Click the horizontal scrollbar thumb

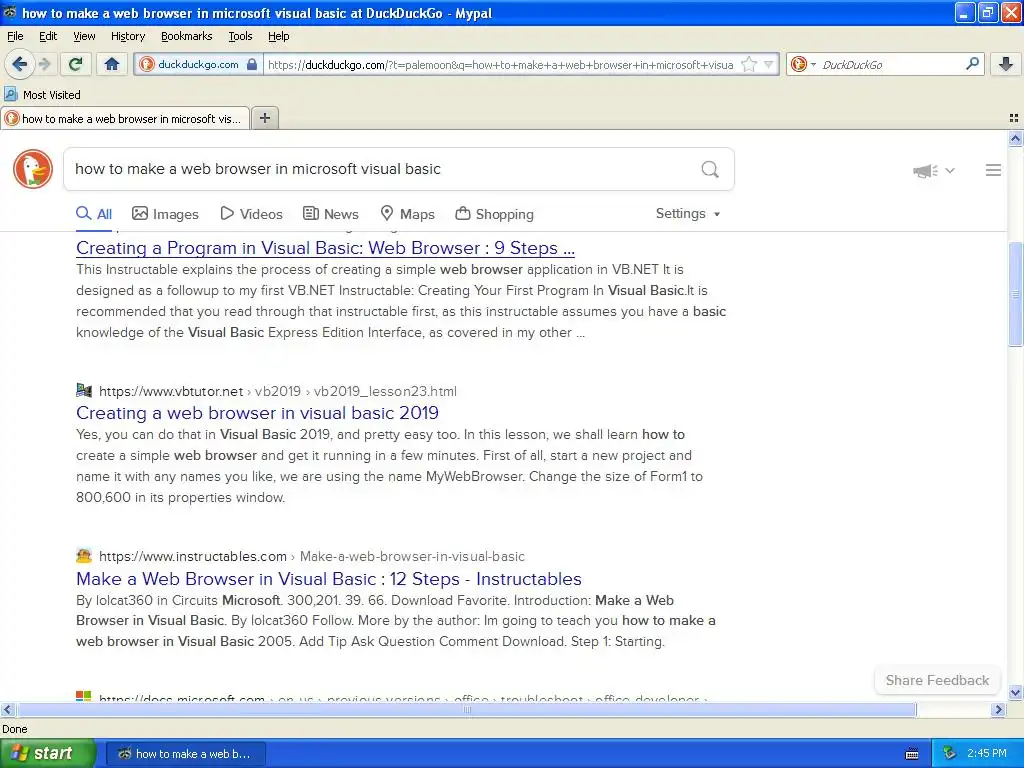pos(466,709)
